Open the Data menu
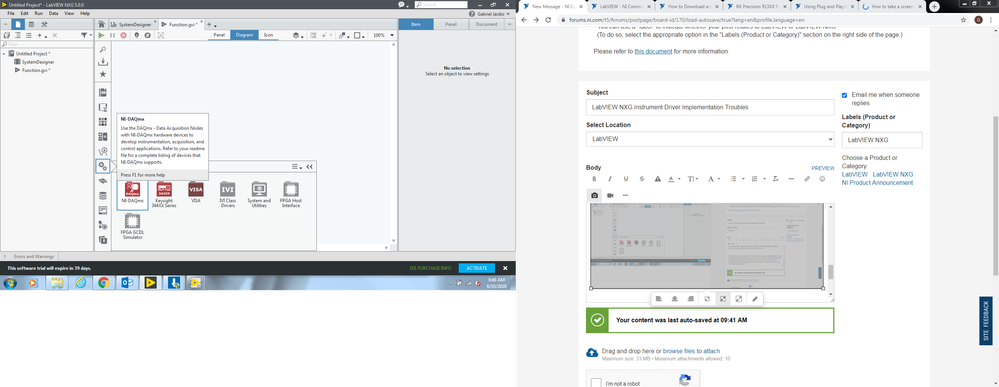 [x=54, y=13]
